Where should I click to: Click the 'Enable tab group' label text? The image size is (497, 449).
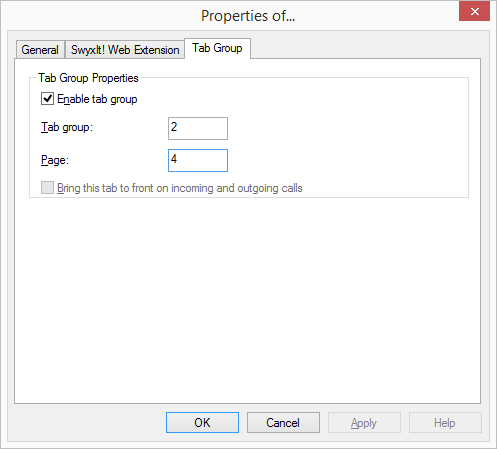point(97,99)
